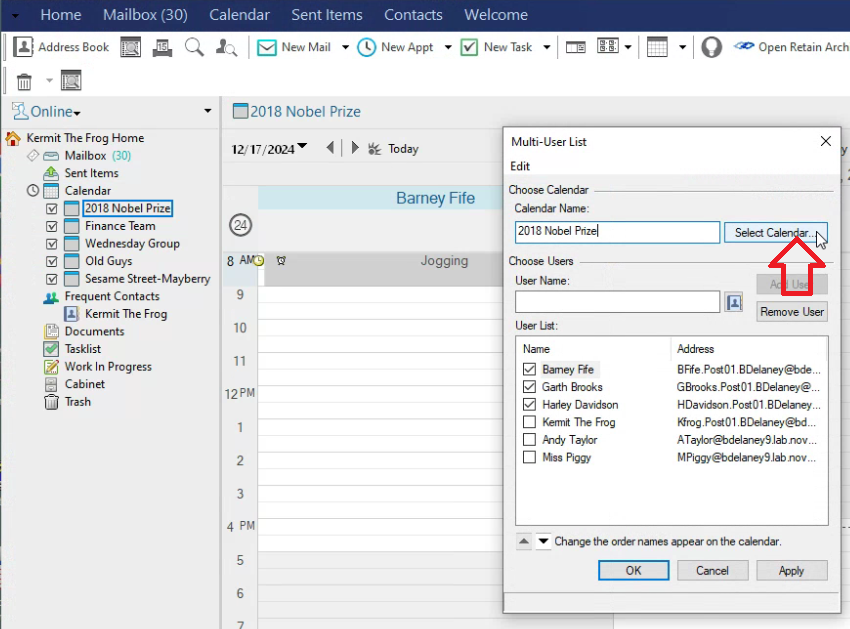The height and width of the screenshot is (629, 850).
Task: Go to the next day arrow
Action: [x=355, y=147]
